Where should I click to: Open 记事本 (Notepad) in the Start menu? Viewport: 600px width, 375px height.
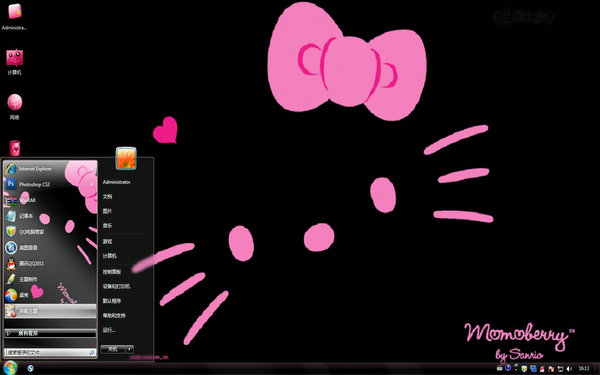pyautogui.click(x=50, y=216)
